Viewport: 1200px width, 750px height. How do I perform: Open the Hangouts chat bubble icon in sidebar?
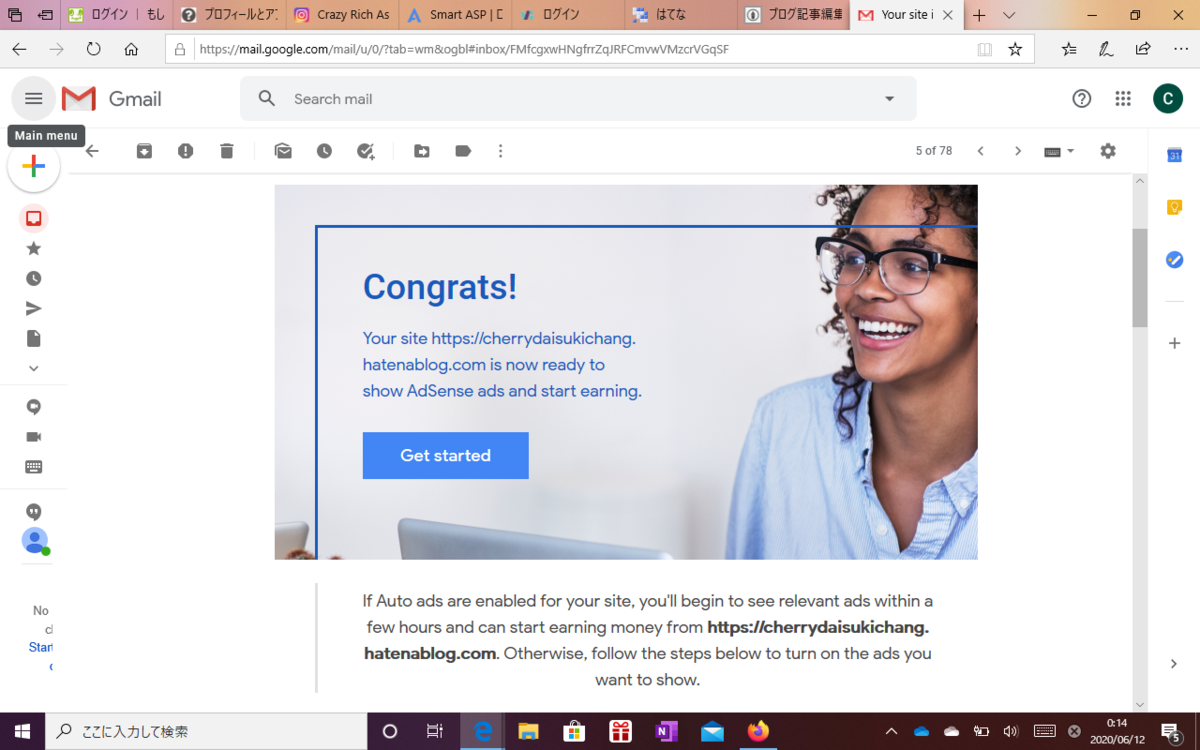(34, 407)
